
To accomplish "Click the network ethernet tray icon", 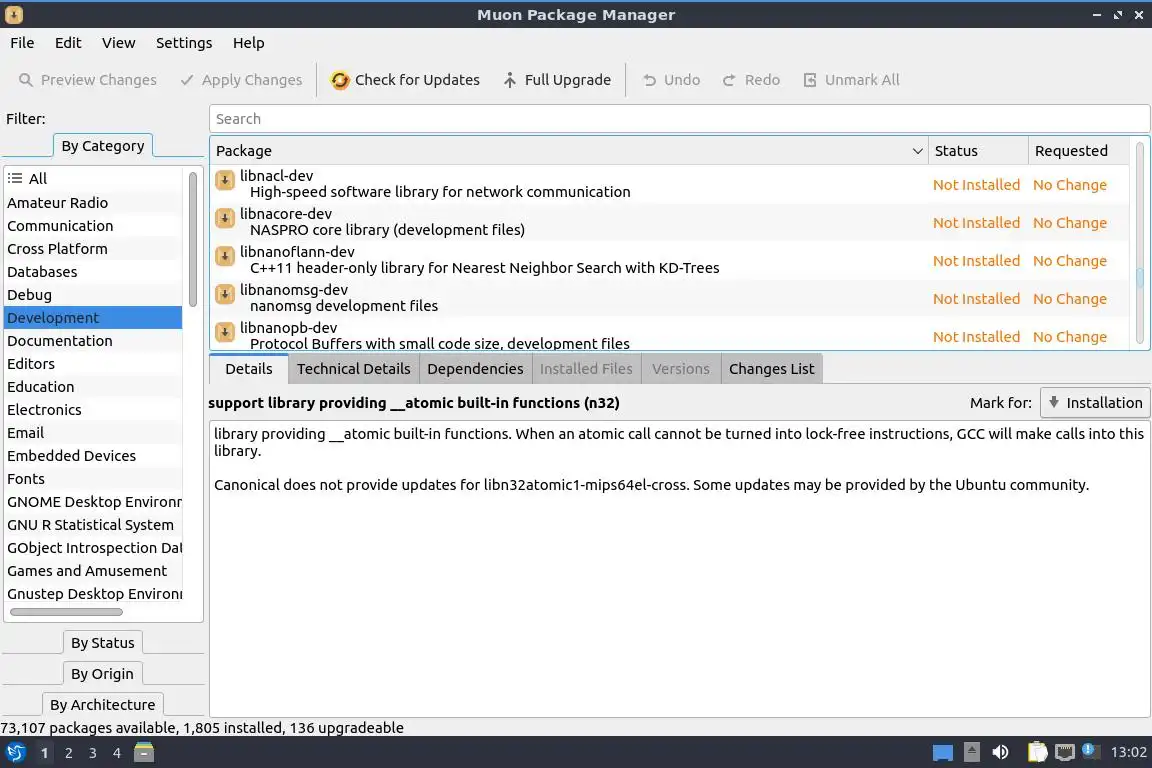I will 1065,752.
